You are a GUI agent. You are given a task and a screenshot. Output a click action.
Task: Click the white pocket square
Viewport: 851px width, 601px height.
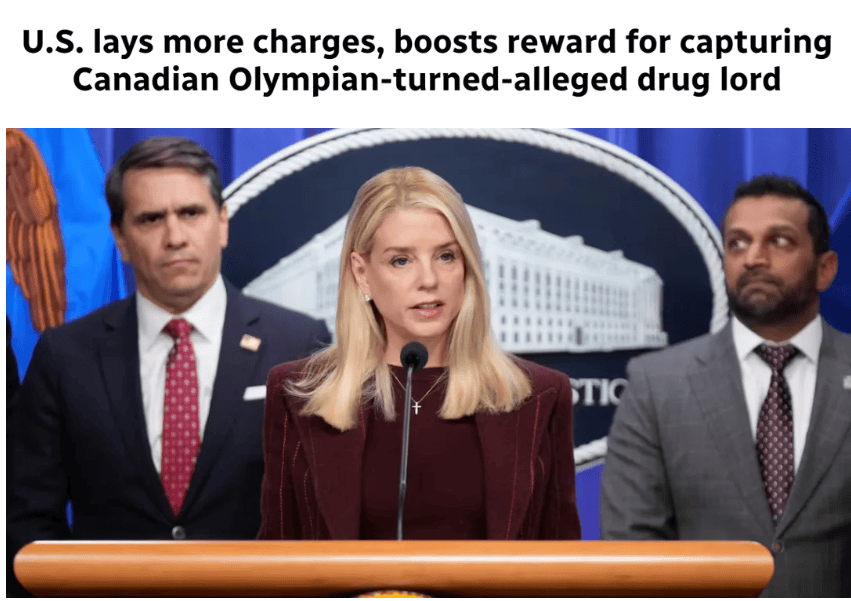click(254, 392)
